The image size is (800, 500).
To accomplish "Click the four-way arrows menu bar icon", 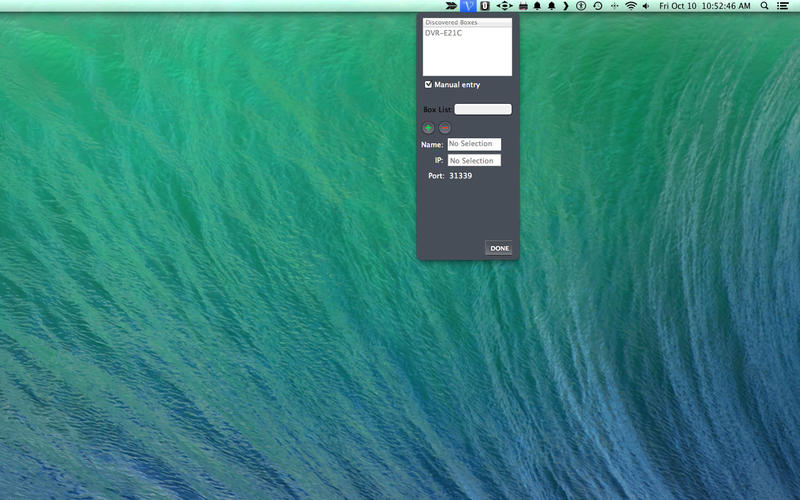I will 504,6.
